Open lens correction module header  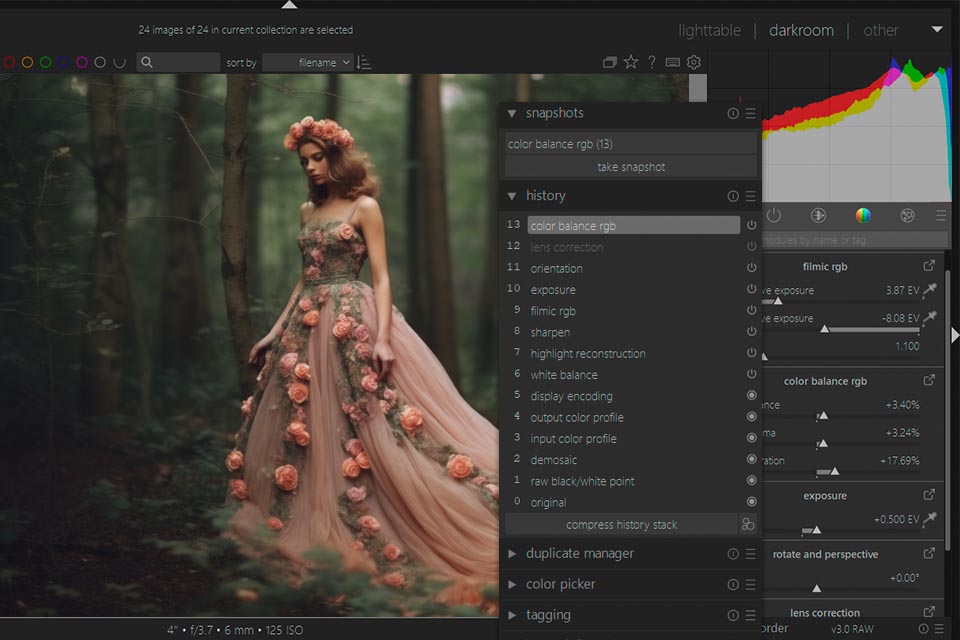[825, 612]
